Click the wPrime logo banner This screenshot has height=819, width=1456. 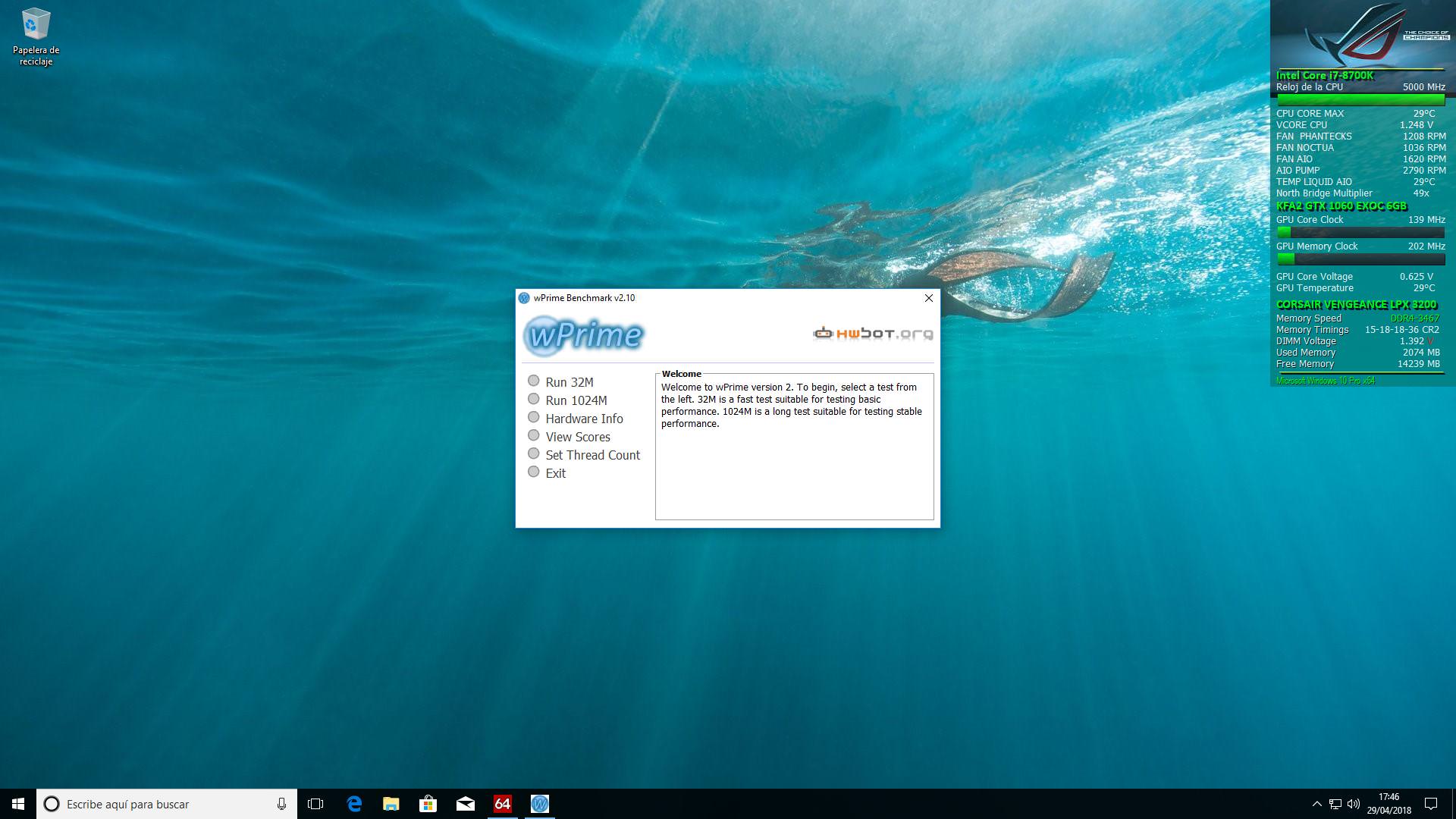pyautogui.click(x=584, y=334)
